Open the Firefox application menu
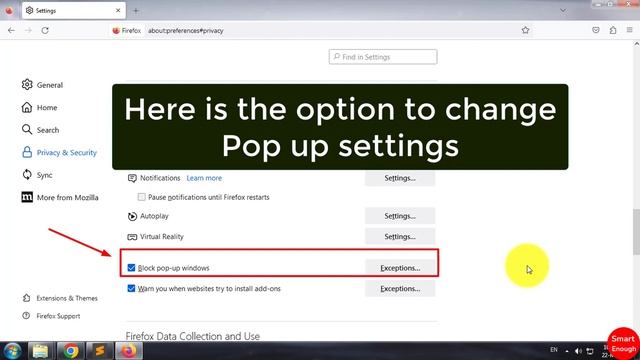The image size is (640, 360). tap(629, 30)
